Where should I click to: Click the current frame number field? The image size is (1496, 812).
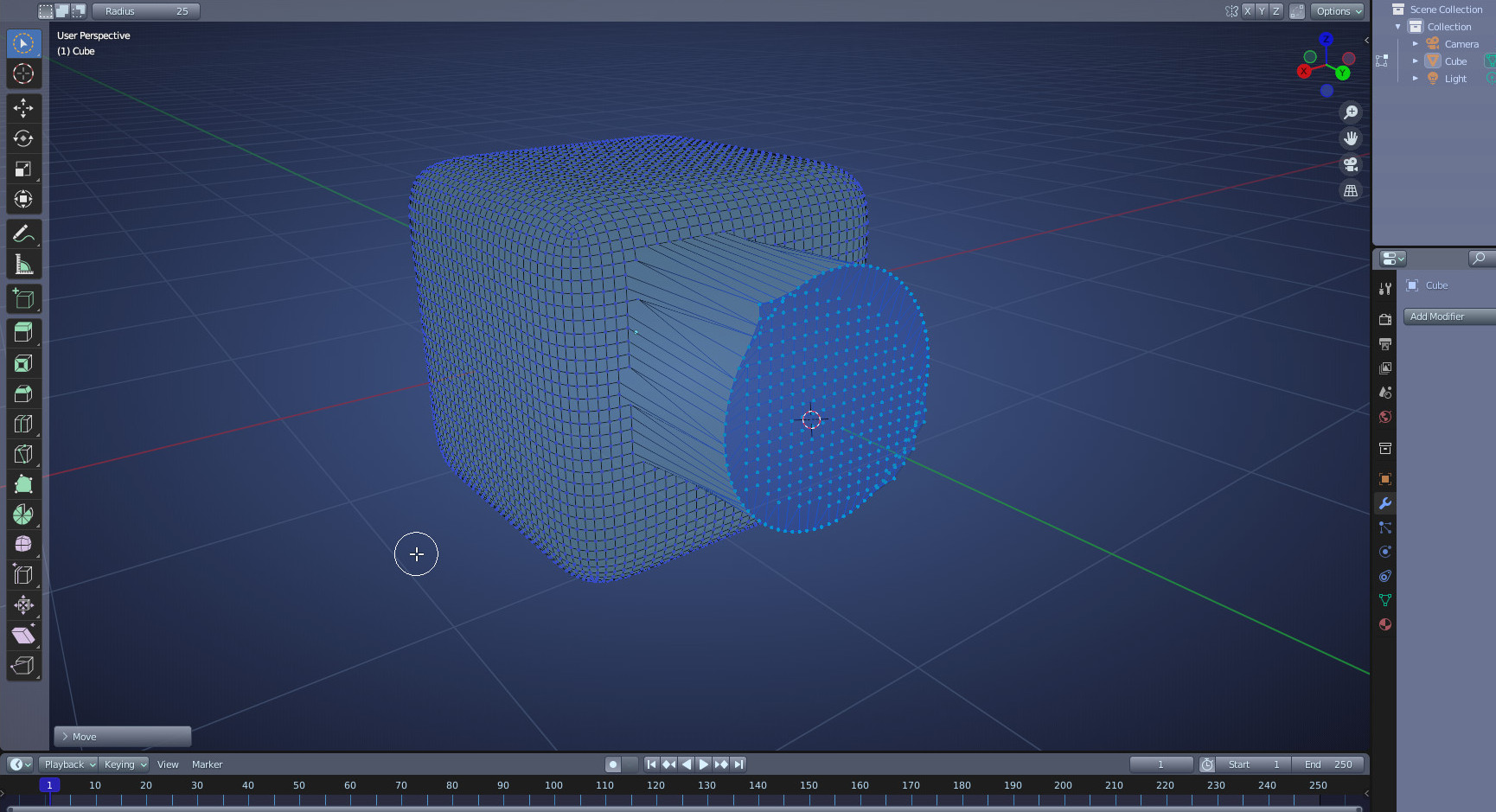click(1161, 764)
